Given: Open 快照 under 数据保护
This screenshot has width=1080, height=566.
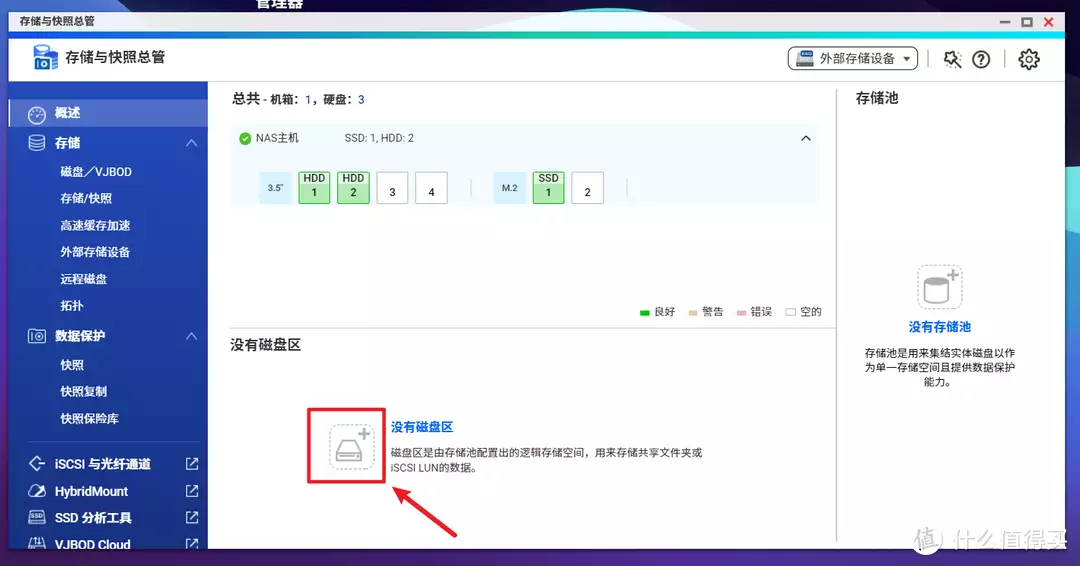Looking at the screenshot, I should (x=72, y=365).
